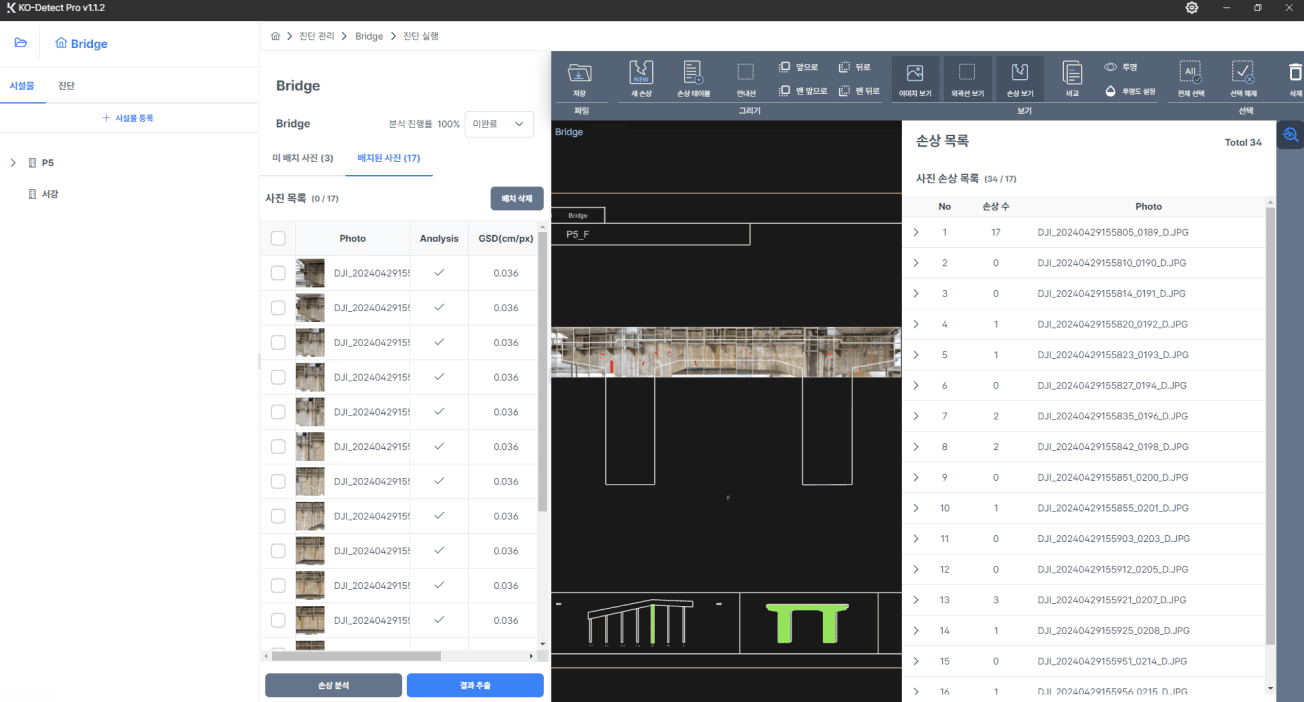Switch to the 미 배치 사진 (3) tab
The height and width of the screenshot is (702, 1304).
coord(302,158)
